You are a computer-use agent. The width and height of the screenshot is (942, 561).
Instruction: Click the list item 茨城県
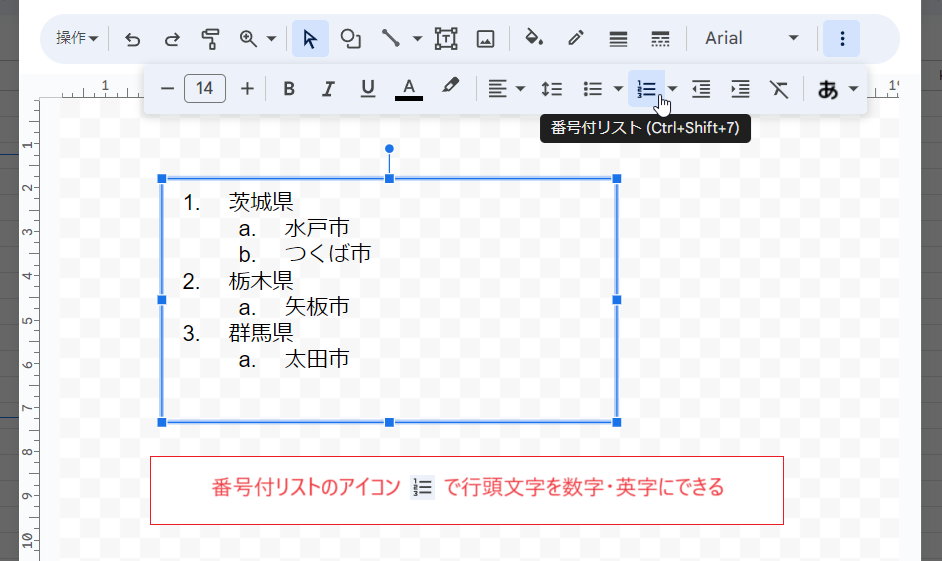pos(261,202)
